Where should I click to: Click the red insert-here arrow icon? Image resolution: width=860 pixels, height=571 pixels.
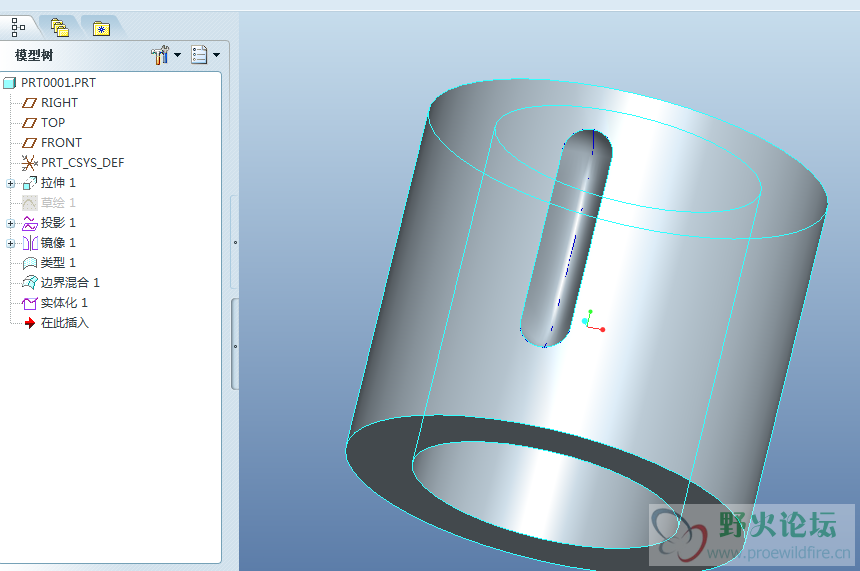[x=30, y=323]
